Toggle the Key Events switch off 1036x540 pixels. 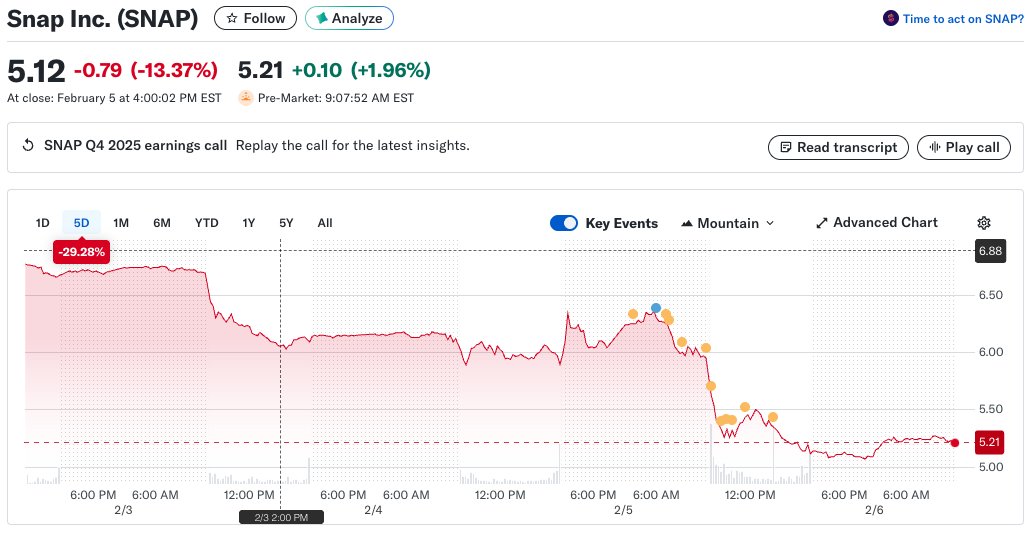coord(564,223)
